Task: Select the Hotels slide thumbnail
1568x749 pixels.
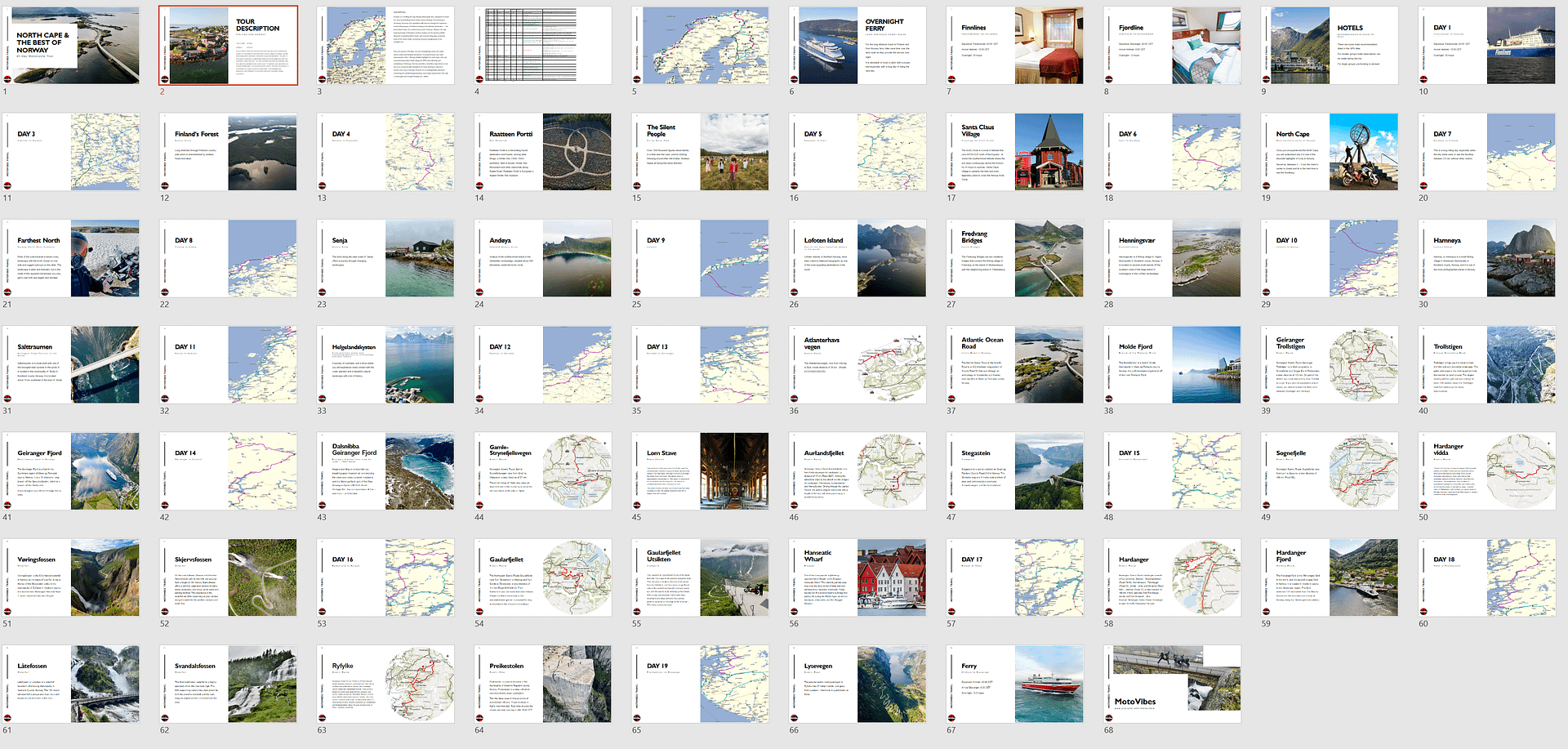Action: pyautogui.click(x=1329, y=46)
